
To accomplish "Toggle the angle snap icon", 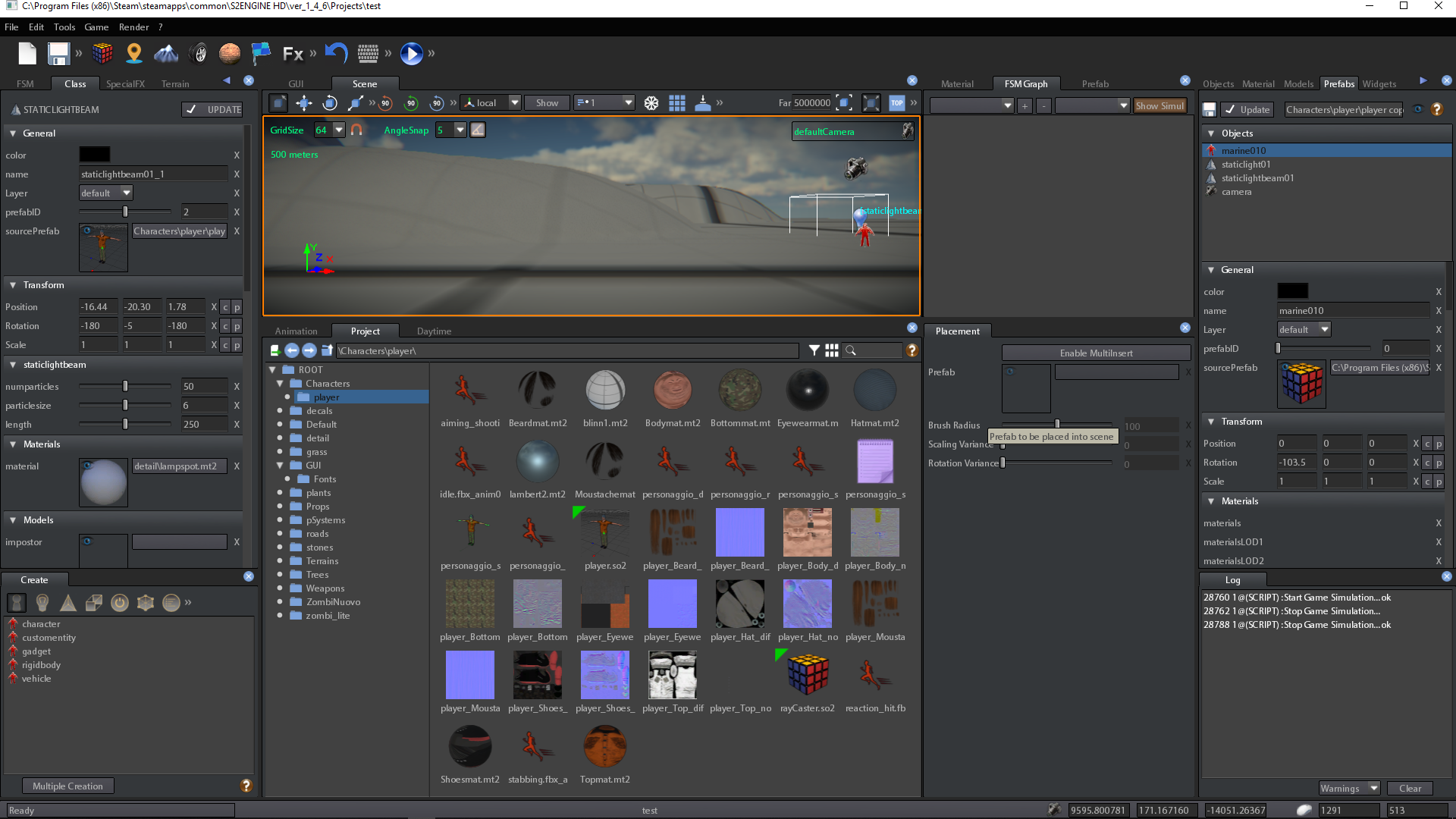I will (478, 130).
